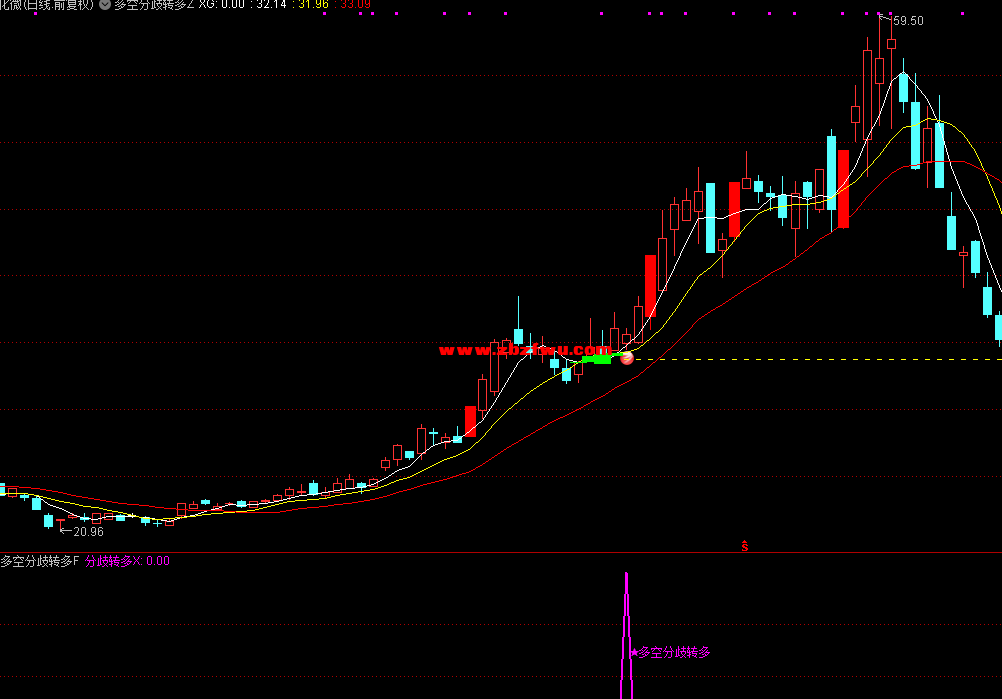Viewport: 1002px width, 699px height.
Task: Click the green signal bar on chart
Action: 599,359
